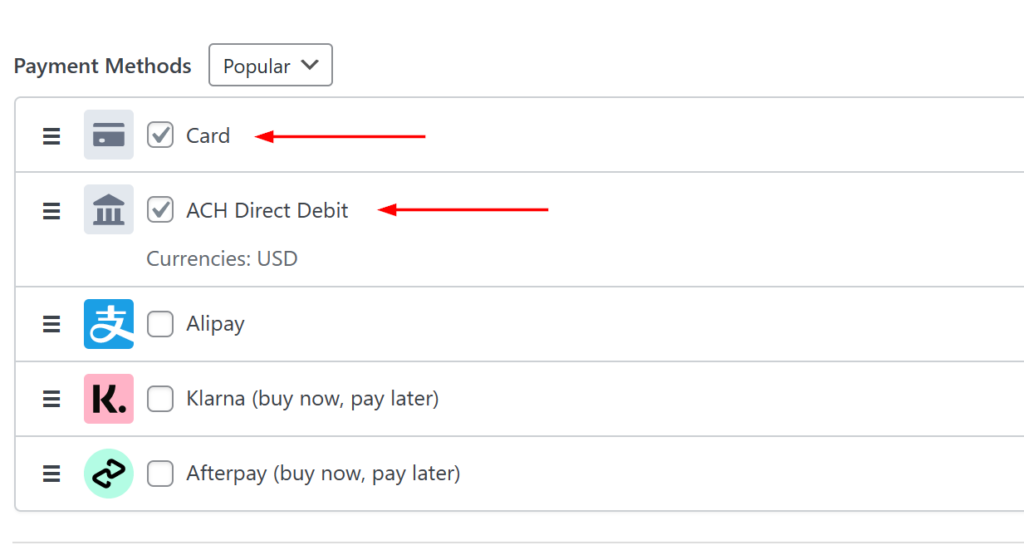Click the drag handle beside Afterpay
This screenshot has height=550, width=1024.
coord(51,474)
